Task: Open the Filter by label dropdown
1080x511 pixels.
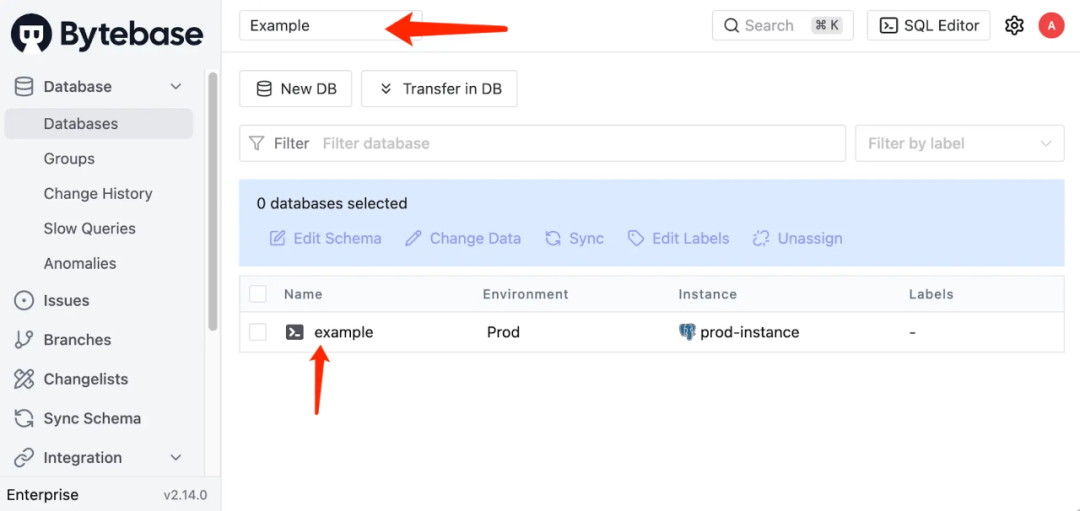Action: coord(959,144)
